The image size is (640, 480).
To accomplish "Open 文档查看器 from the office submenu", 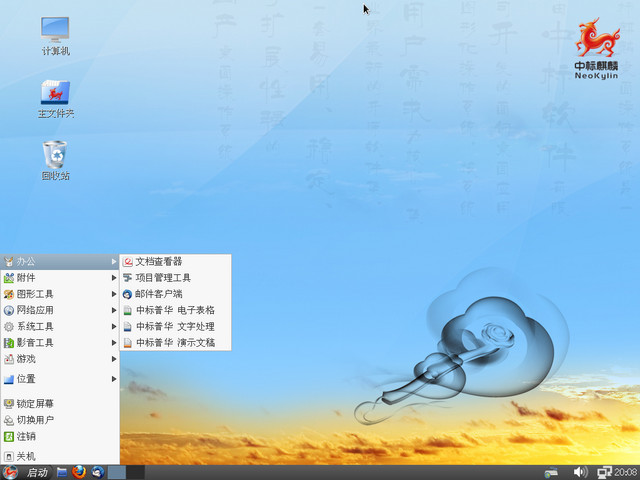I will click(x=158, y=262).
